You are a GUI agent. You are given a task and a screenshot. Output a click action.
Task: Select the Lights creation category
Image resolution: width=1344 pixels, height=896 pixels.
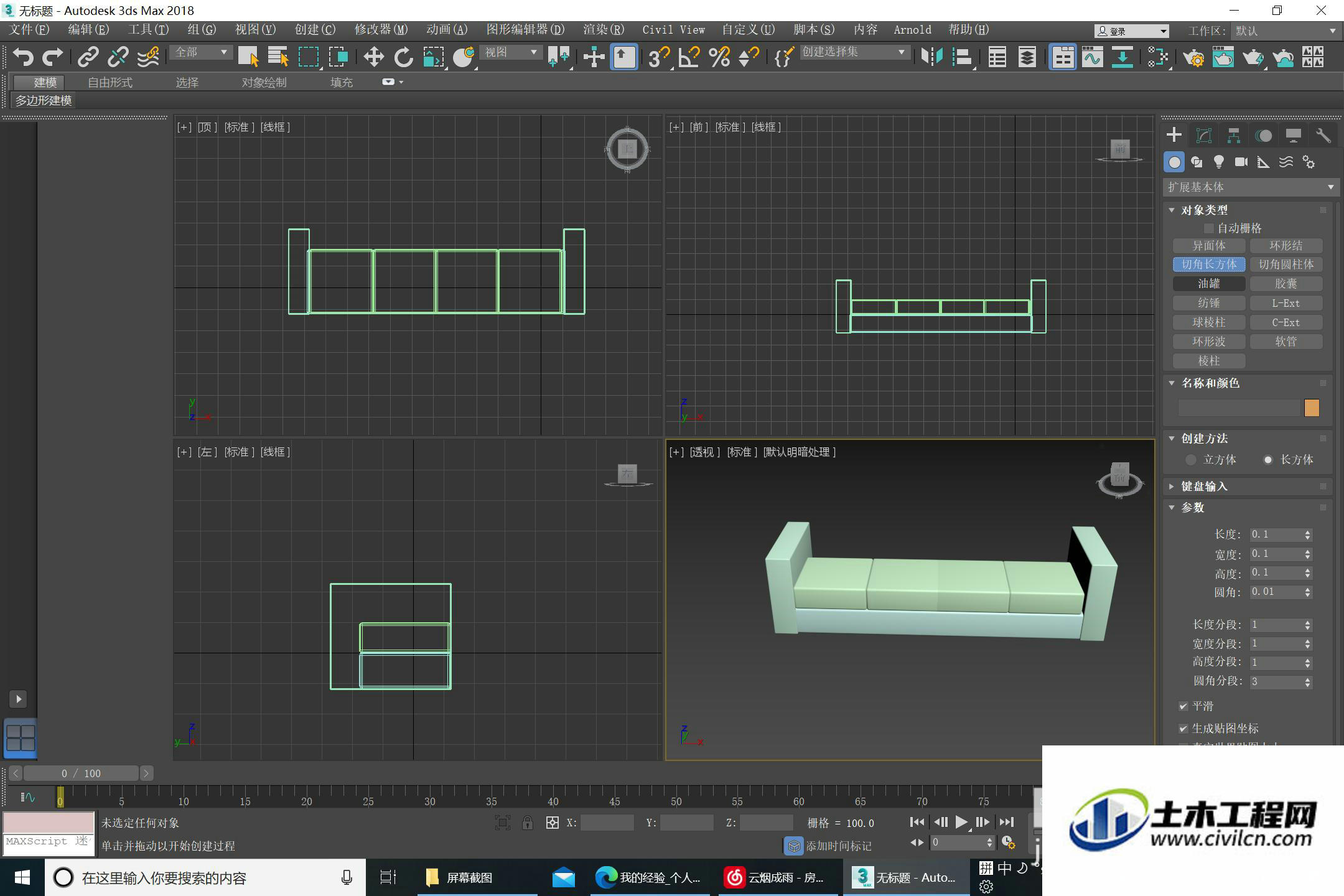pos(1219,162)
